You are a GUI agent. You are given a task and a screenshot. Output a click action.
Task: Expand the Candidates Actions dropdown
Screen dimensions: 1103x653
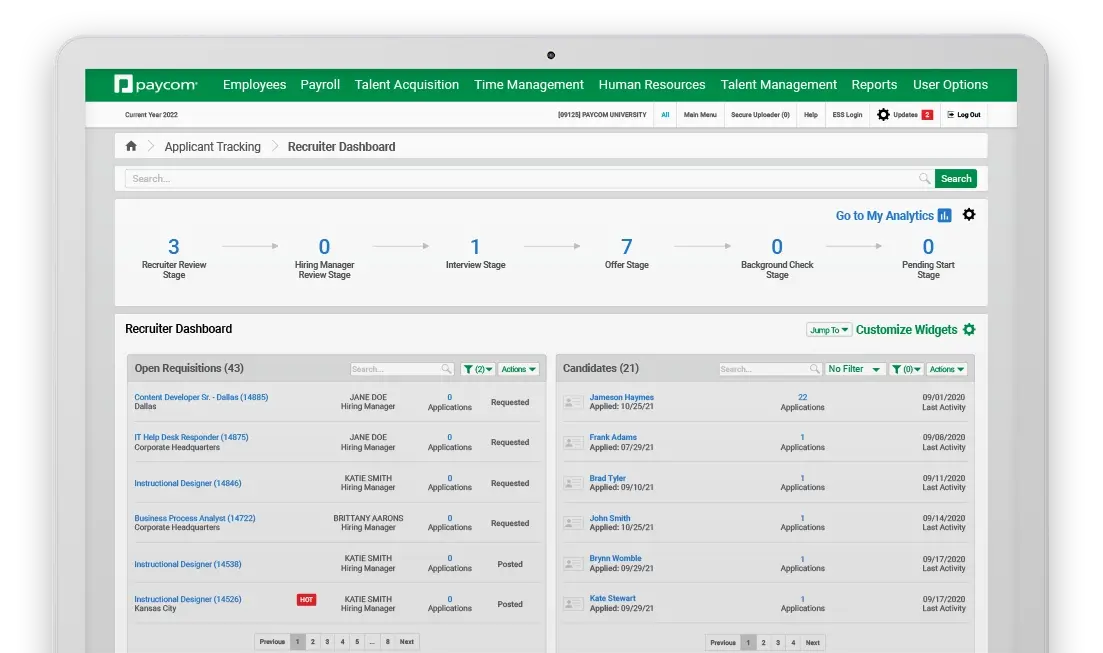[946, 369]
